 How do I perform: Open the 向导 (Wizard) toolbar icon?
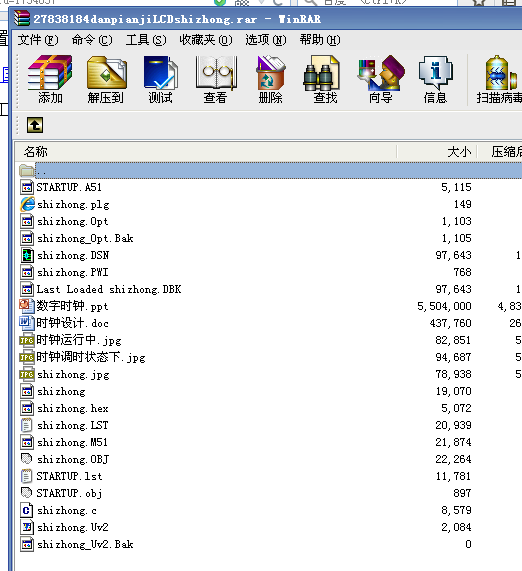381,73
